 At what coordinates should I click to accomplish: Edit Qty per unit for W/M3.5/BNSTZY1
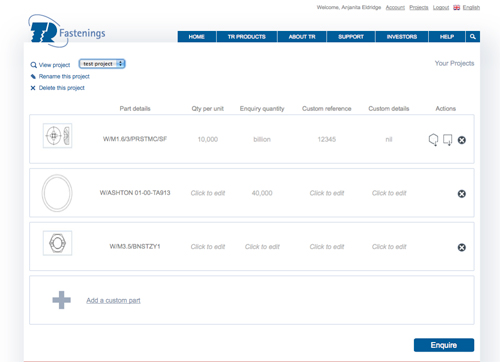coord(208,247)
